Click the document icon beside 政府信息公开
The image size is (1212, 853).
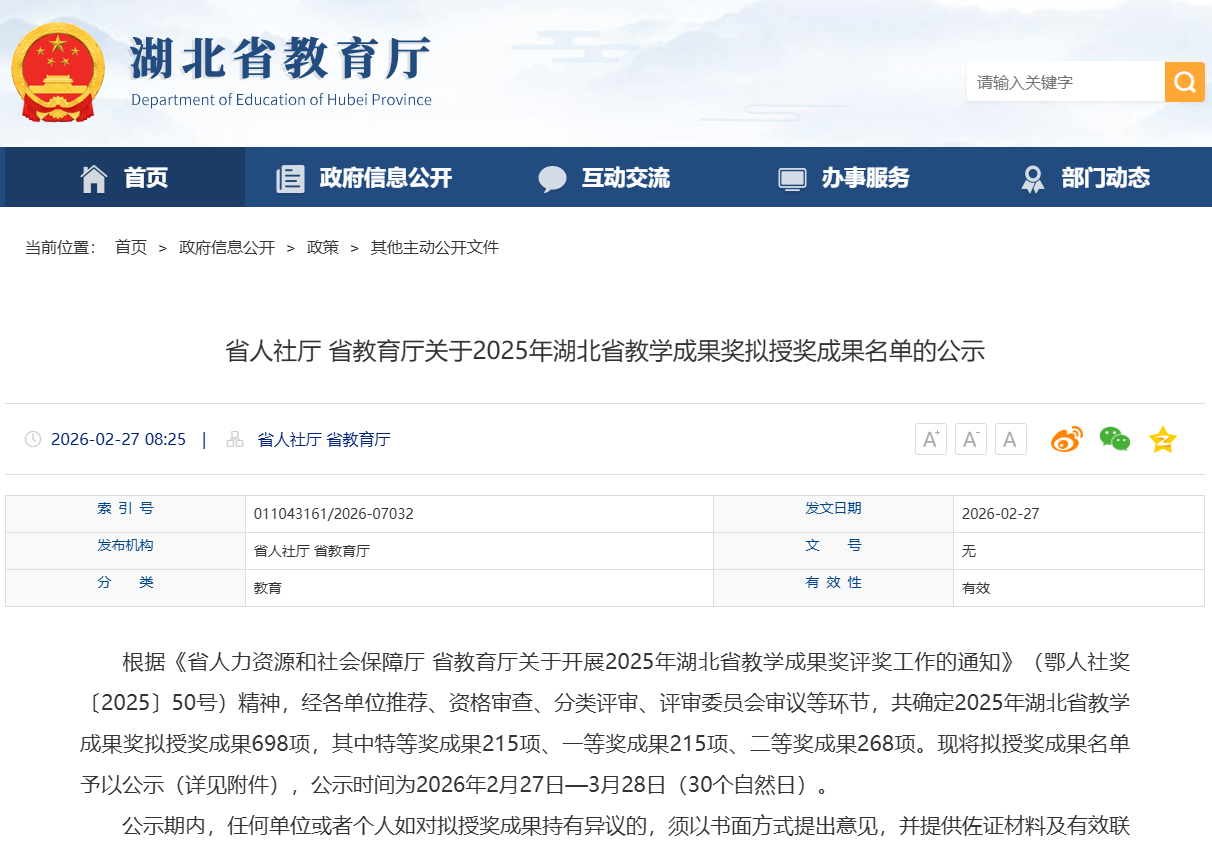pyautogui.click(x=290, y=179)
